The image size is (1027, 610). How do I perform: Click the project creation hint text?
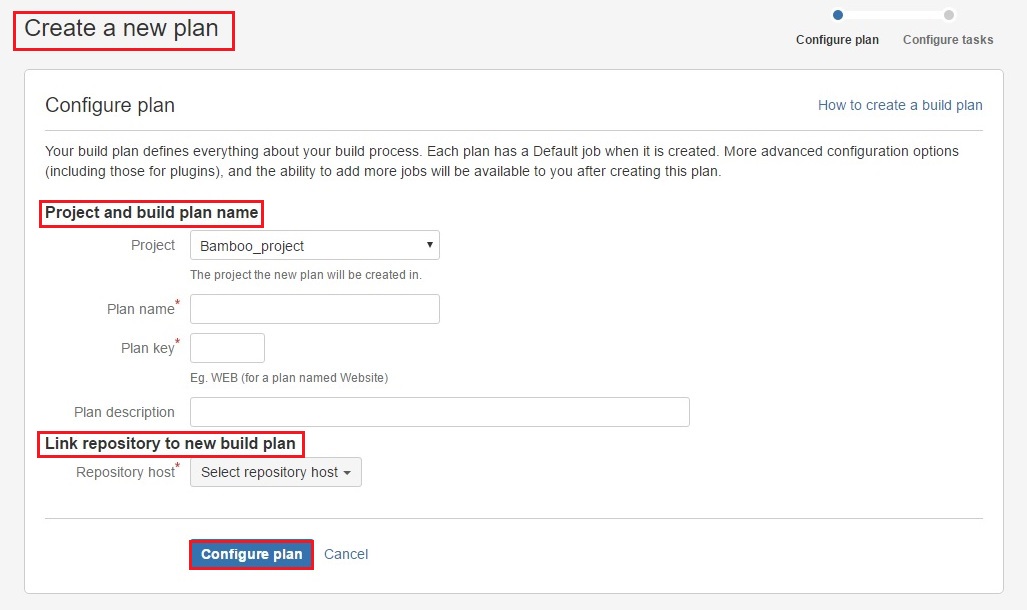point(306,275)
